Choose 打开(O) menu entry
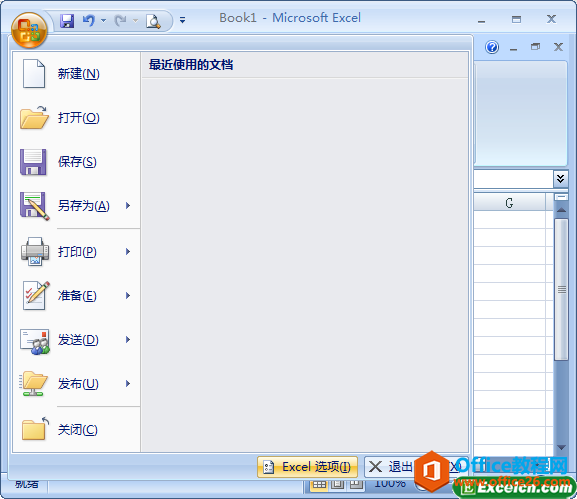Image resolution: width=577 pixels, height=499 pixels. 76,118
